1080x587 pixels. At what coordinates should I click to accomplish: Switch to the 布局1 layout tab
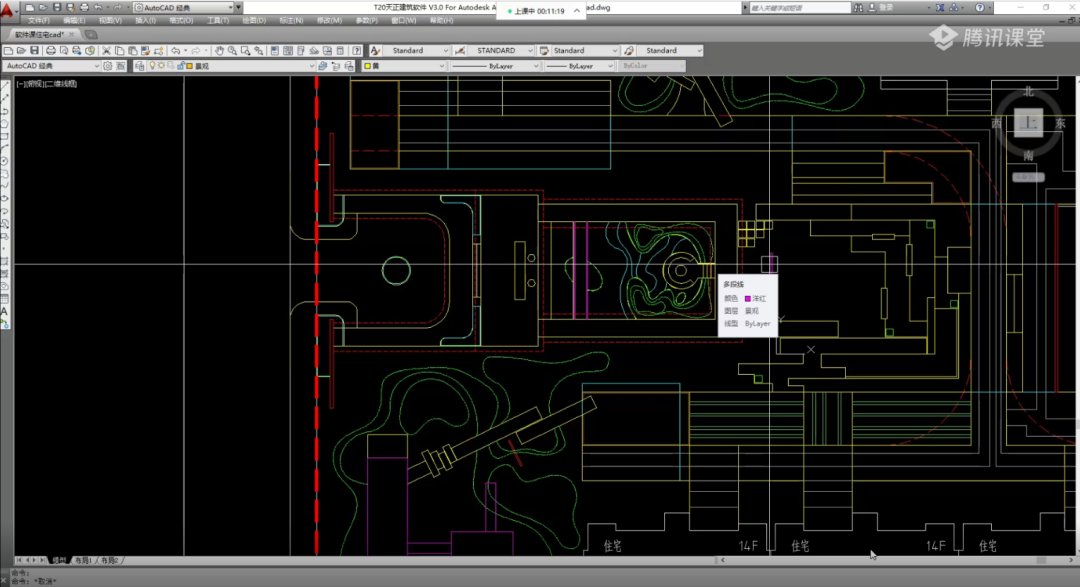point(83,561)
